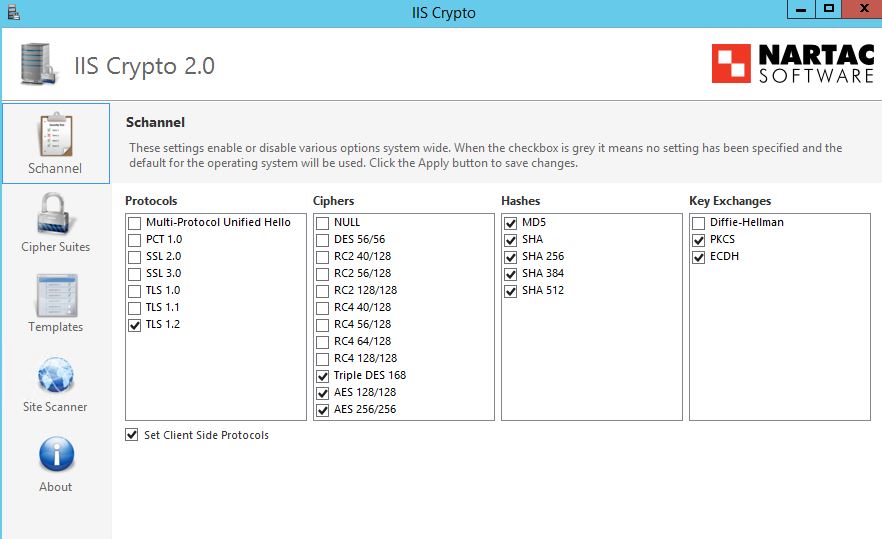
Task: Toggle the DES 56/56 cipher checkbox
Action: [322, 240]
